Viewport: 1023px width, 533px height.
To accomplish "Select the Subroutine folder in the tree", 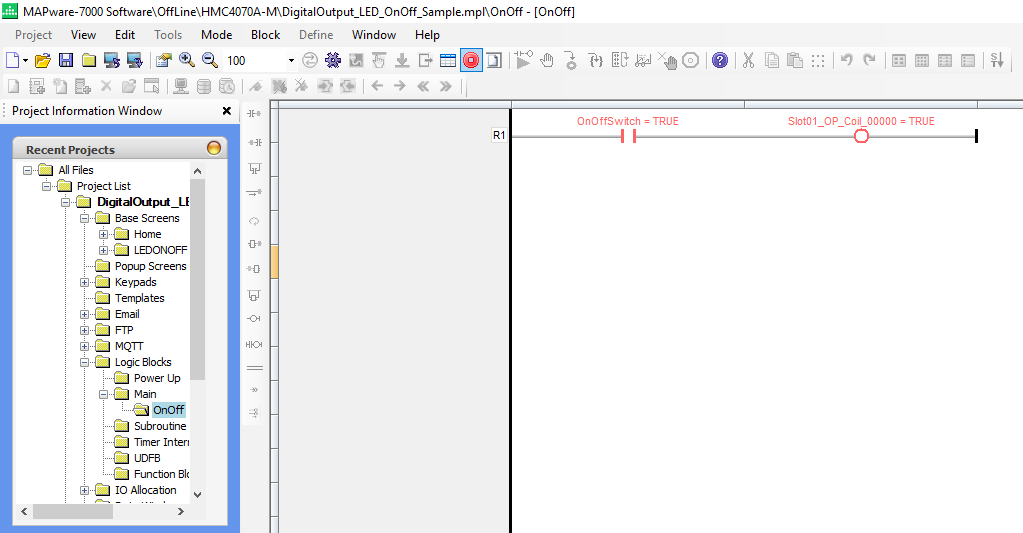I will pos(160,426).
